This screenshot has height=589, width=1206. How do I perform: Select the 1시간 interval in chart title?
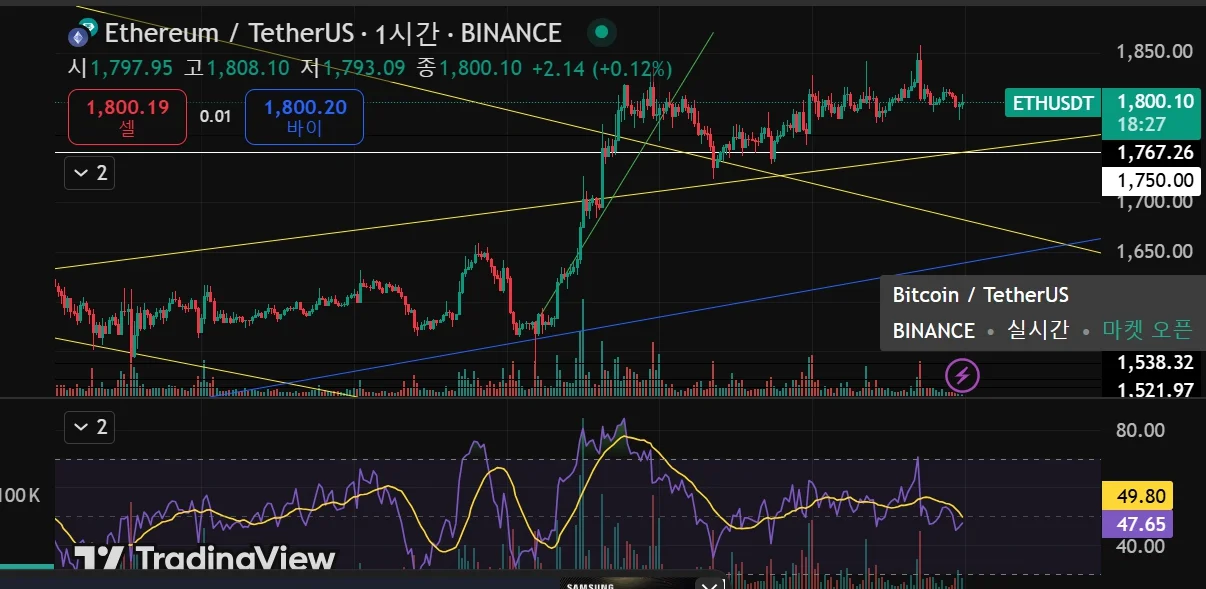tap(406, 34)
